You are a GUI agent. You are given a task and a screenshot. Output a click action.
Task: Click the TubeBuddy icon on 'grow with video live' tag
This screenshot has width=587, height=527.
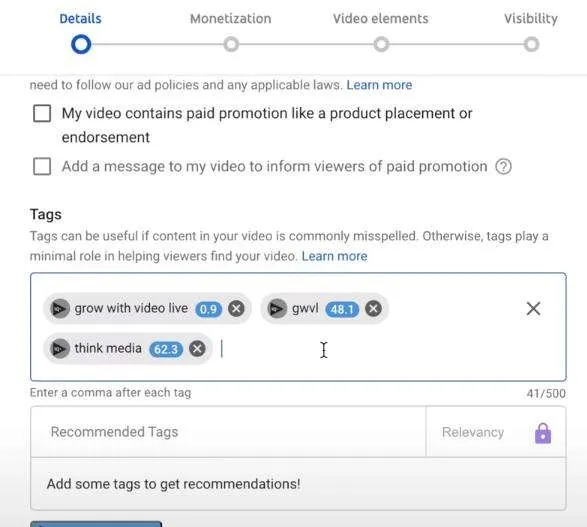pos(60,309)
